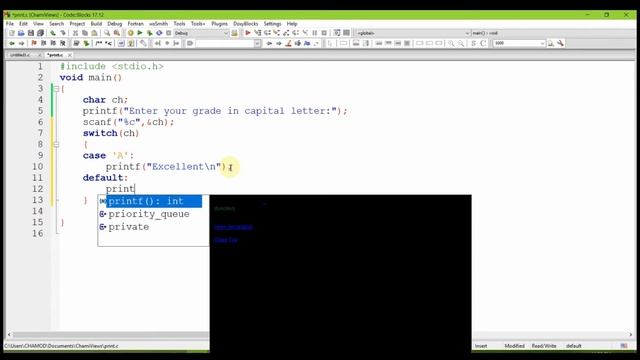Open the search text combo dropdown

click(x=258, y=43)
